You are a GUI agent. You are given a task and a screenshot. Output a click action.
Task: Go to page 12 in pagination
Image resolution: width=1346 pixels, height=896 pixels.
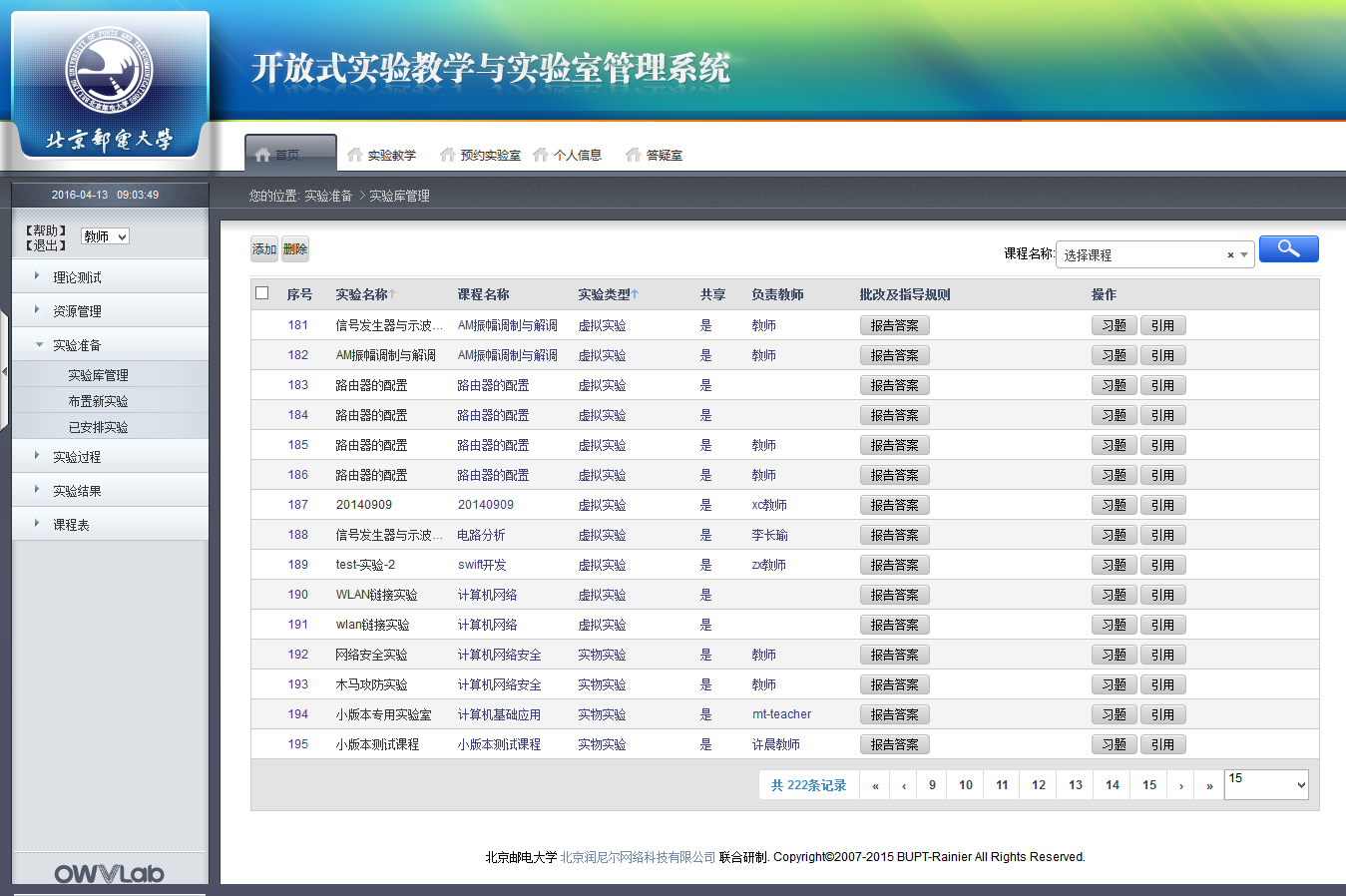tap(1038, 785)
